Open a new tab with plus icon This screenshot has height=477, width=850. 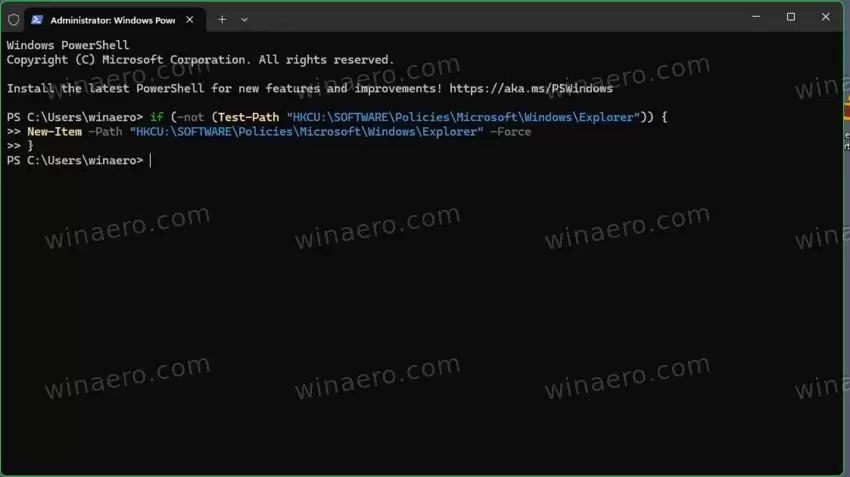222,20
